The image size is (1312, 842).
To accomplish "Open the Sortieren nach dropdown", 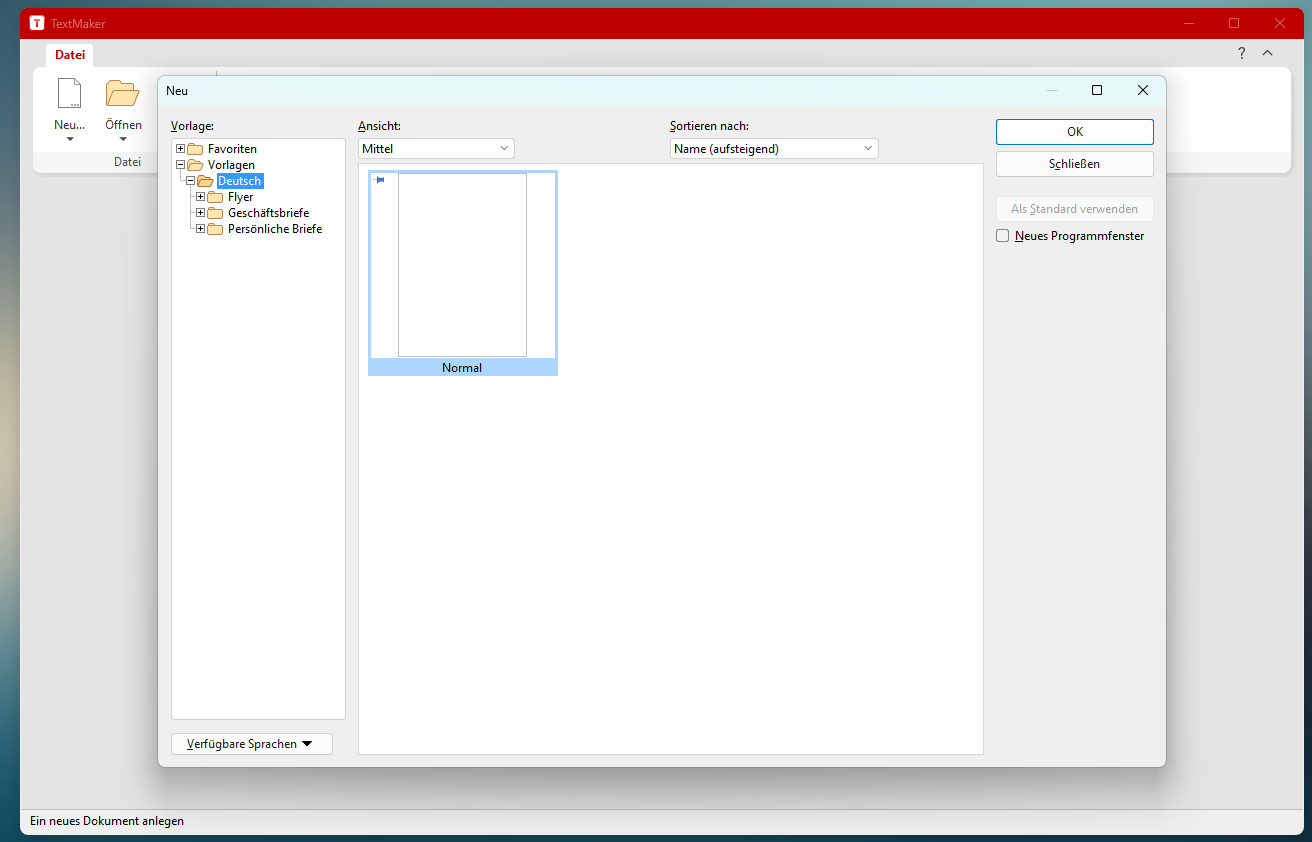I will click(774, 148).
